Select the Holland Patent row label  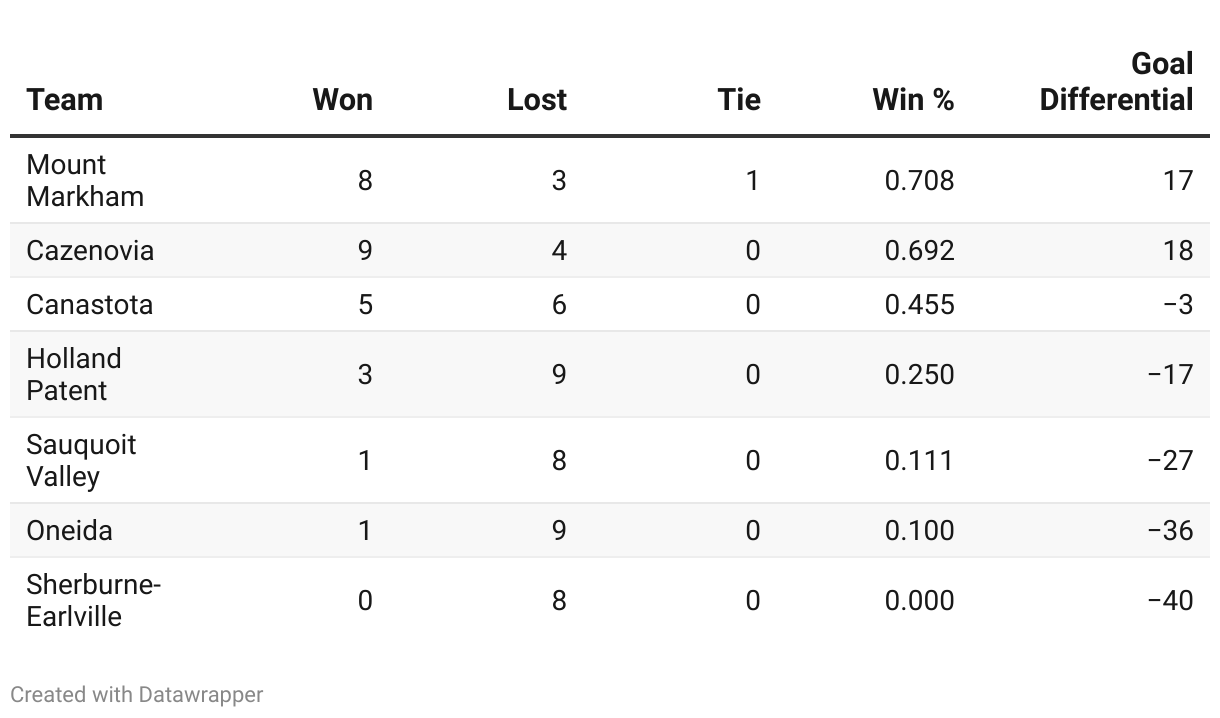[74, 374]
